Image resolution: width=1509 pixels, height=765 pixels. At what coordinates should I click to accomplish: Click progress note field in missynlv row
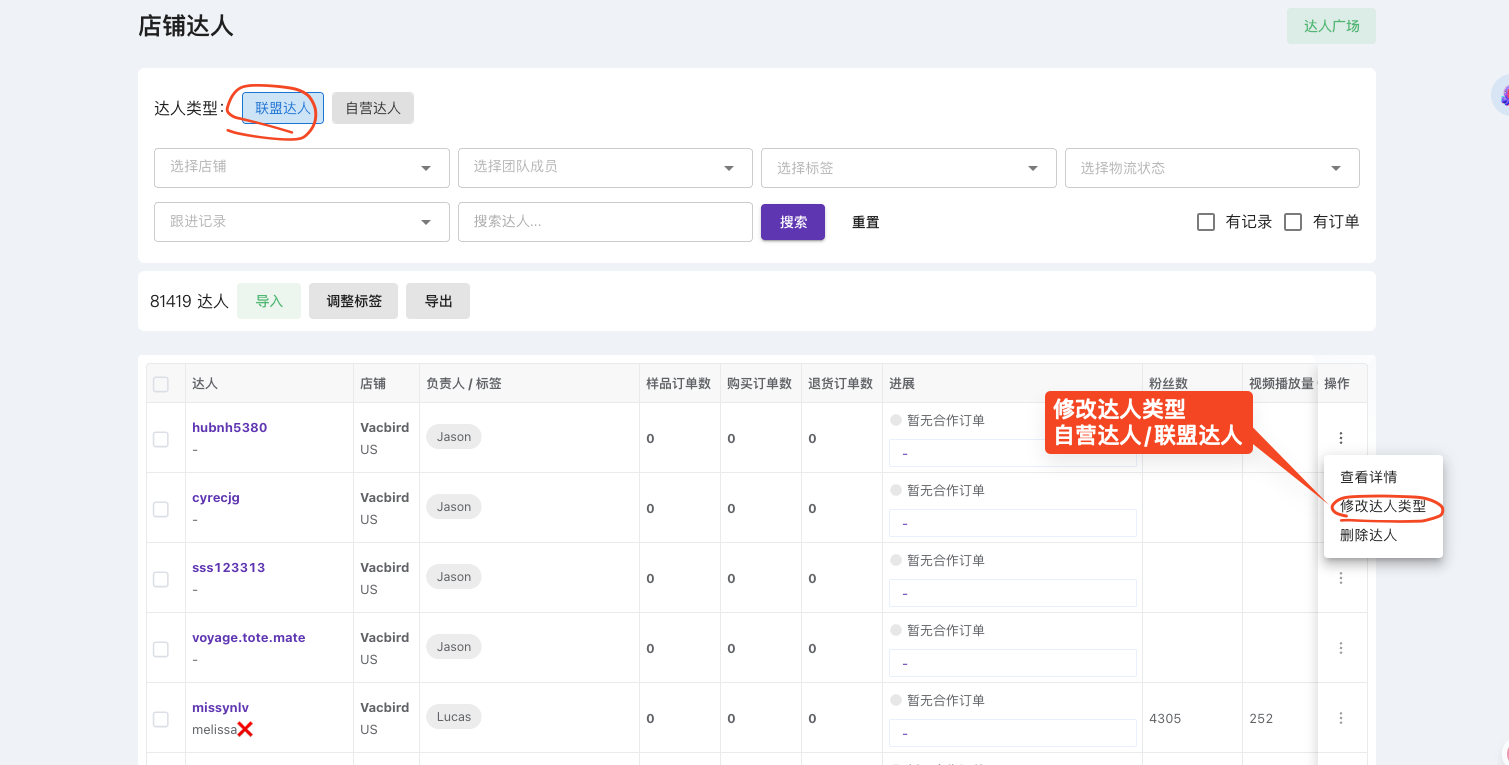(x=1013, y=733)
